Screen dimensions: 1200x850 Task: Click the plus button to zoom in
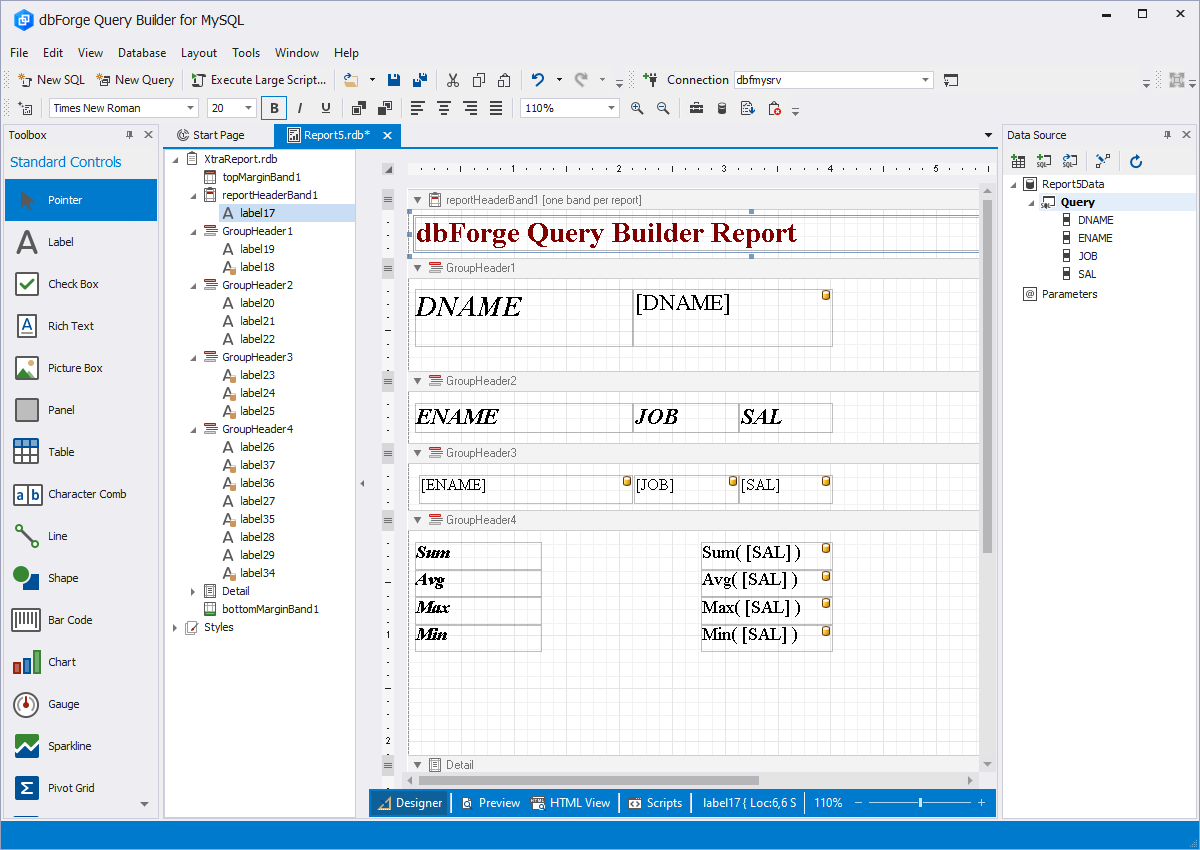click(982, 803)
